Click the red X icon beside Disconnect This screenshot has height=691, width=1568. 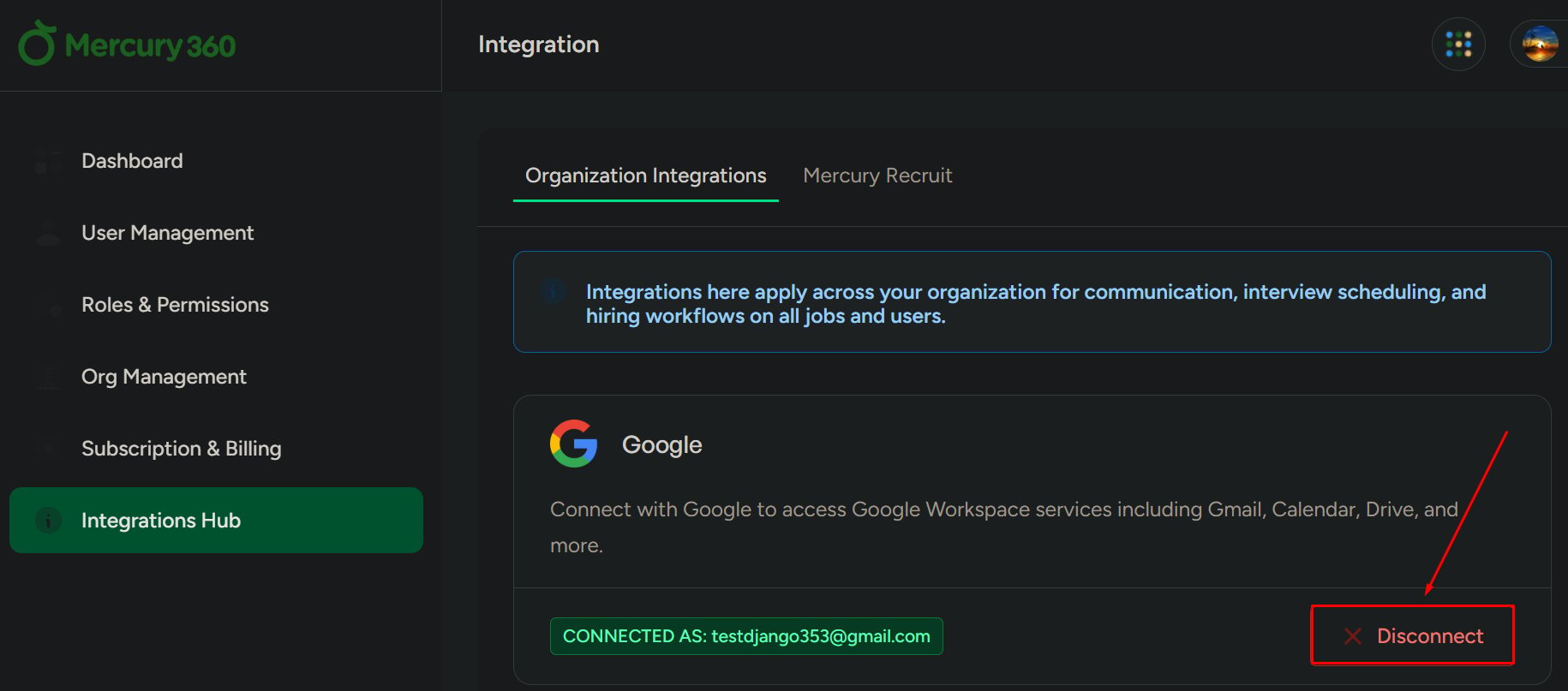[1353, 636]
